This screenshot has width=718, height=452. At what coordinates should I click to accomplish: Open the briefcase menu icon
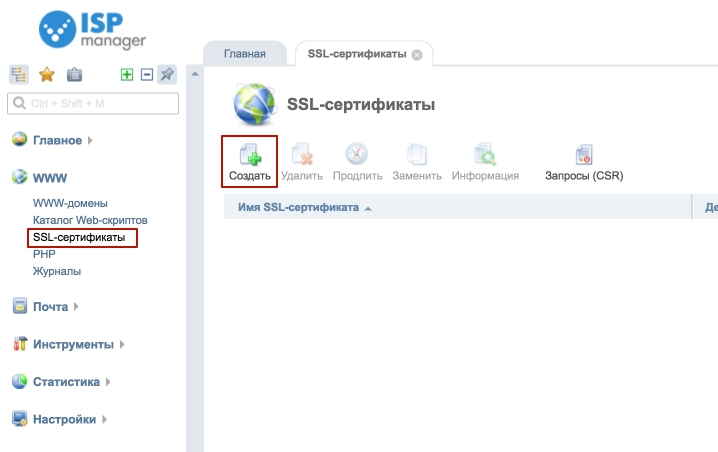coord(74,74)
